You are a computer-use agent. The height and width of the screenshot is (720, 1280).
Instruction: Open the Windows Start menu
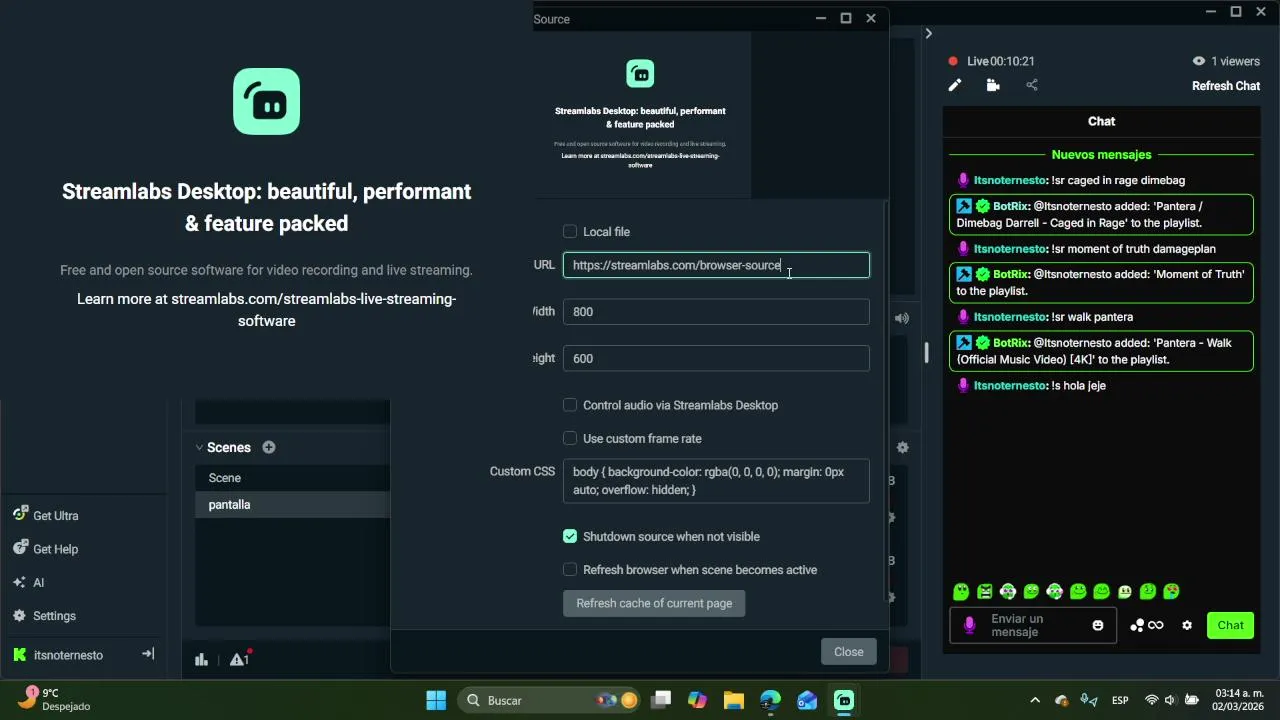pos(436,700)
